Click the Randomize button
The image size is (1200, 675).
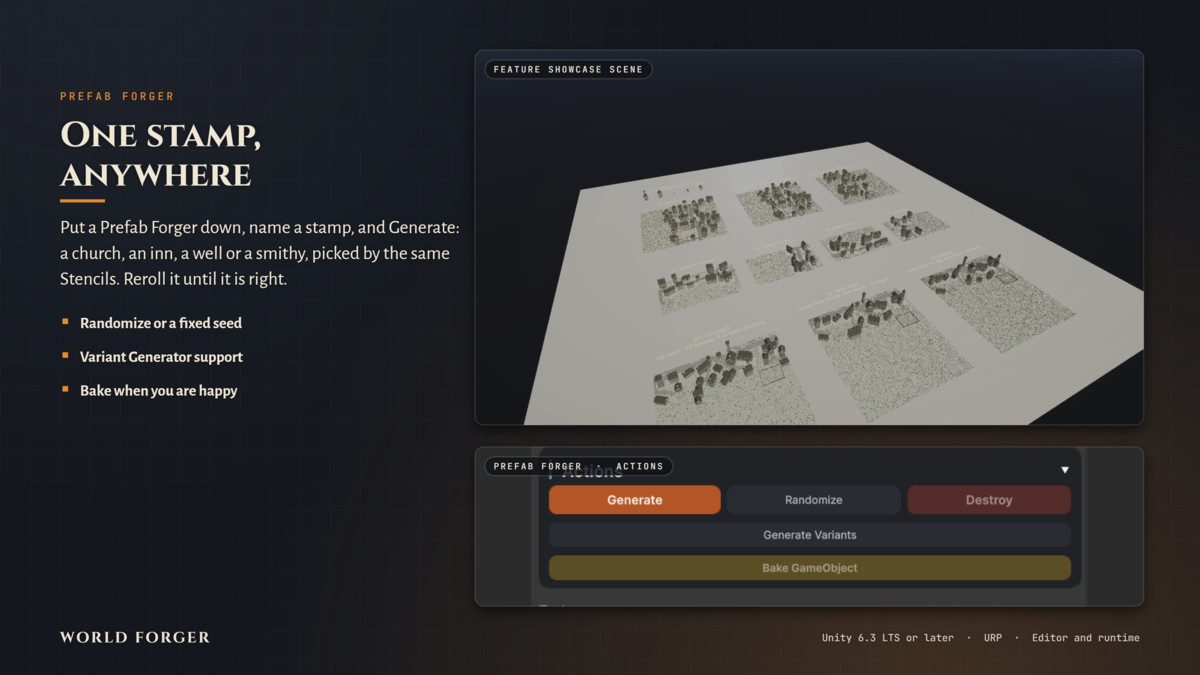click(x=813, y=500)
